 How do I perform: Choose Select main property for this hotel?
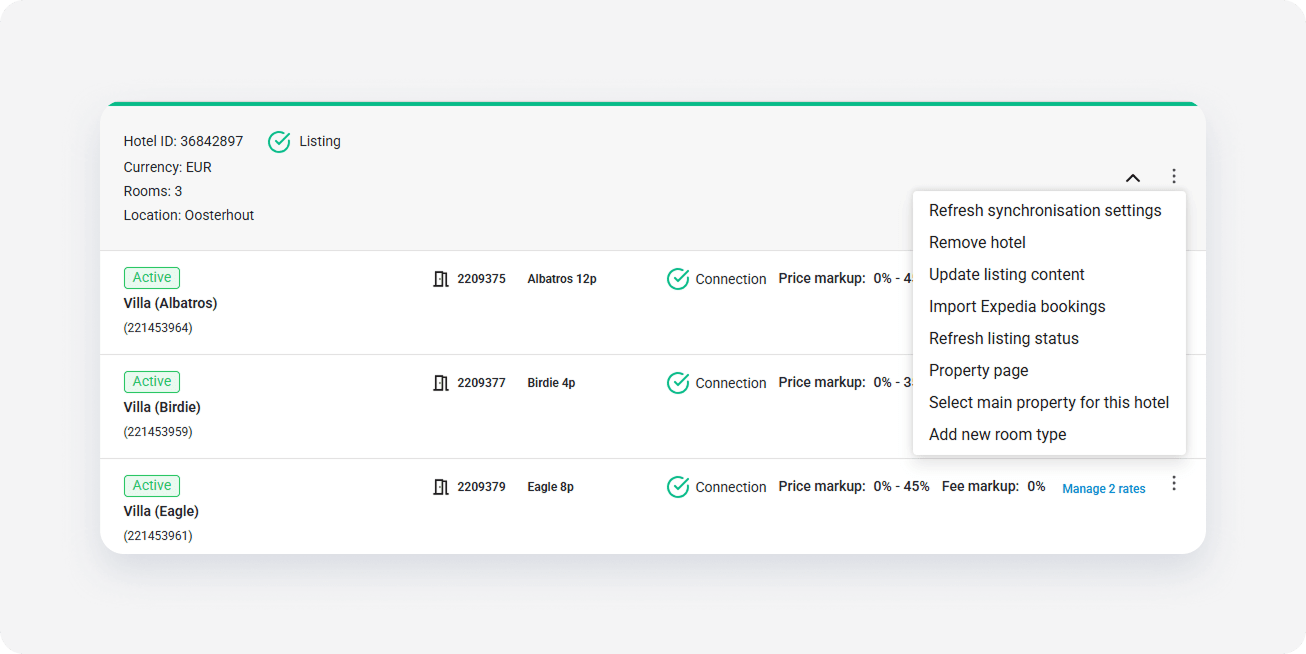pos(1049,403)
